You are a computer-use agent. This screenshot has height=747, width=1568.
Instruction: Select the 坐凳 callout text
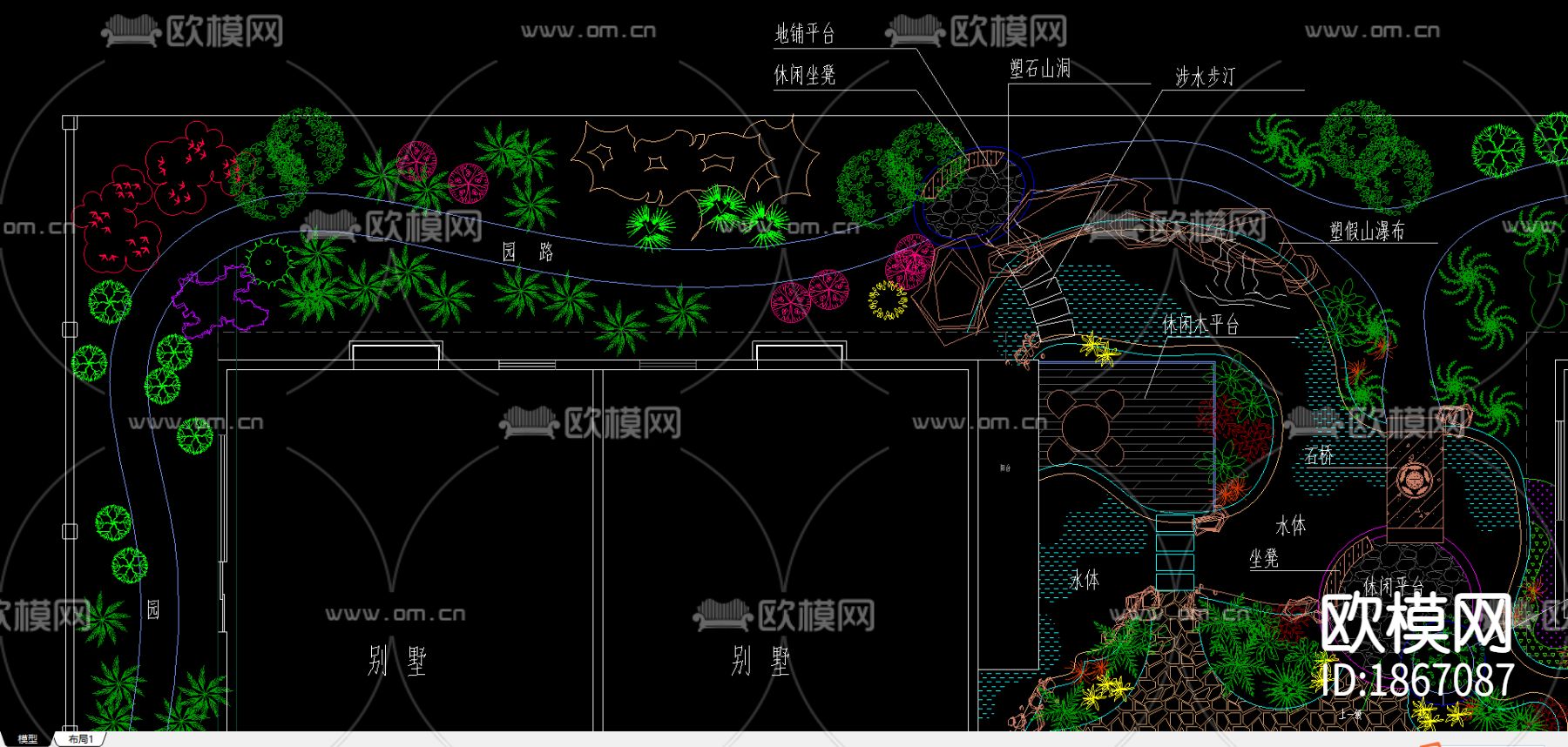click(x=1264, y=558)
